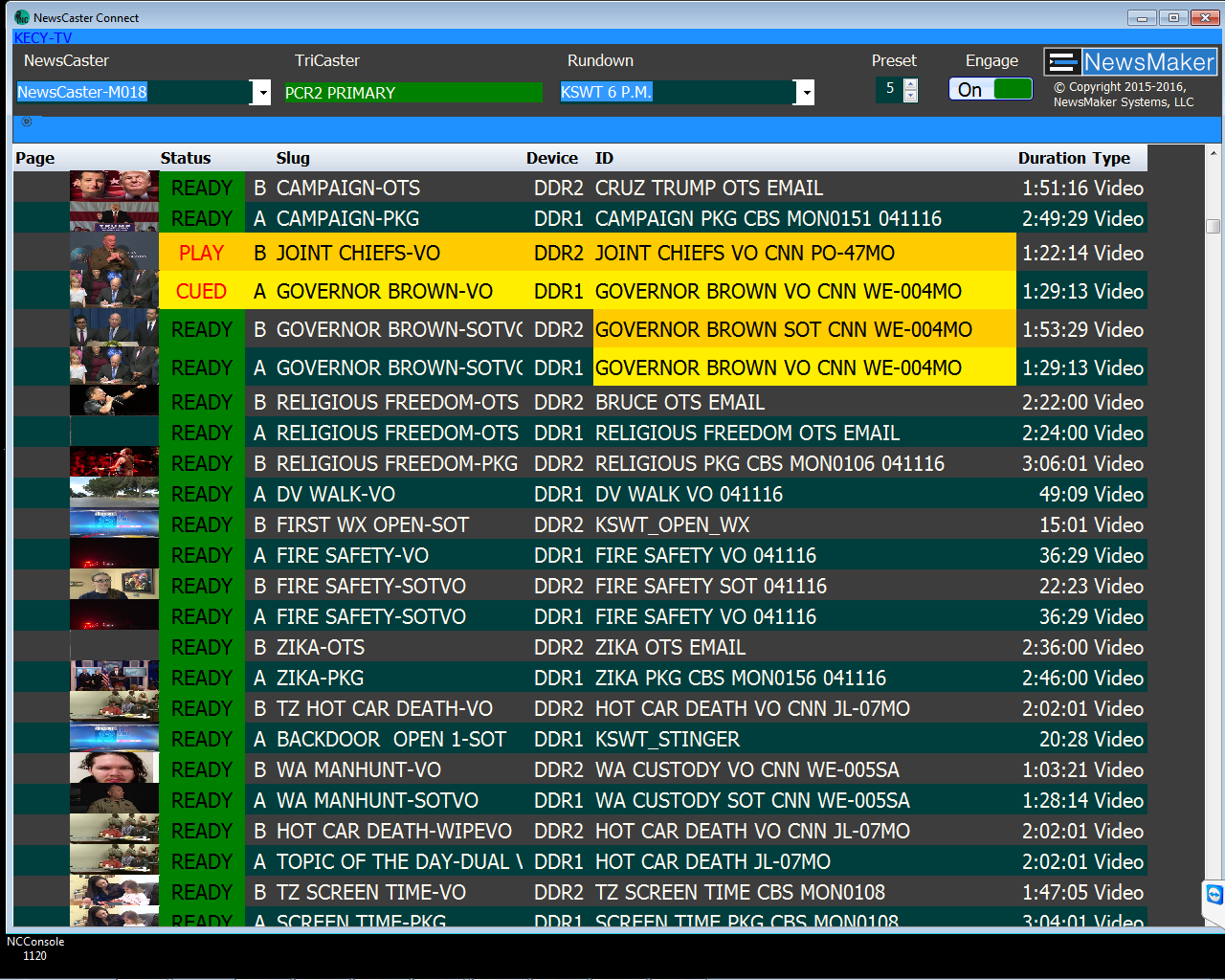
Task: Click ID GOVERNOR BROWN SOT CNN WE-004MO
Action: [x=784, y=329]
